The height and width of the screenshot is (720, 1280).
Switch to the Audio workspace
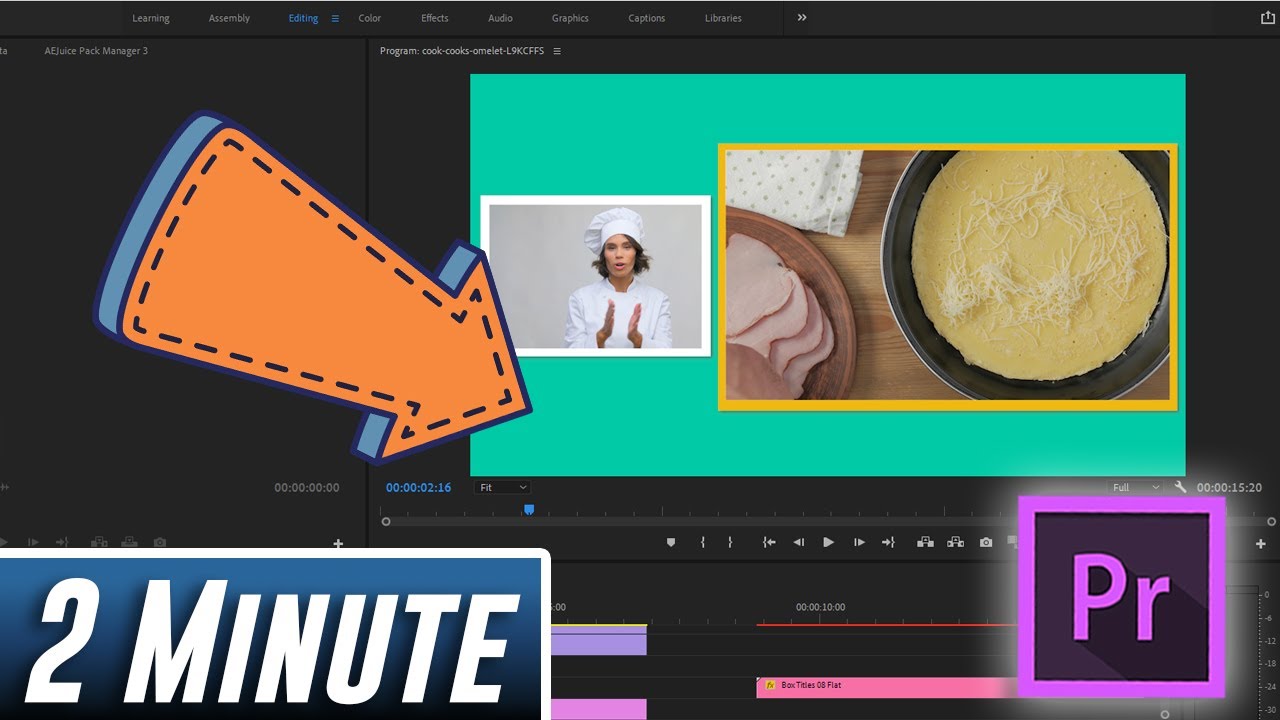[500, 18]
